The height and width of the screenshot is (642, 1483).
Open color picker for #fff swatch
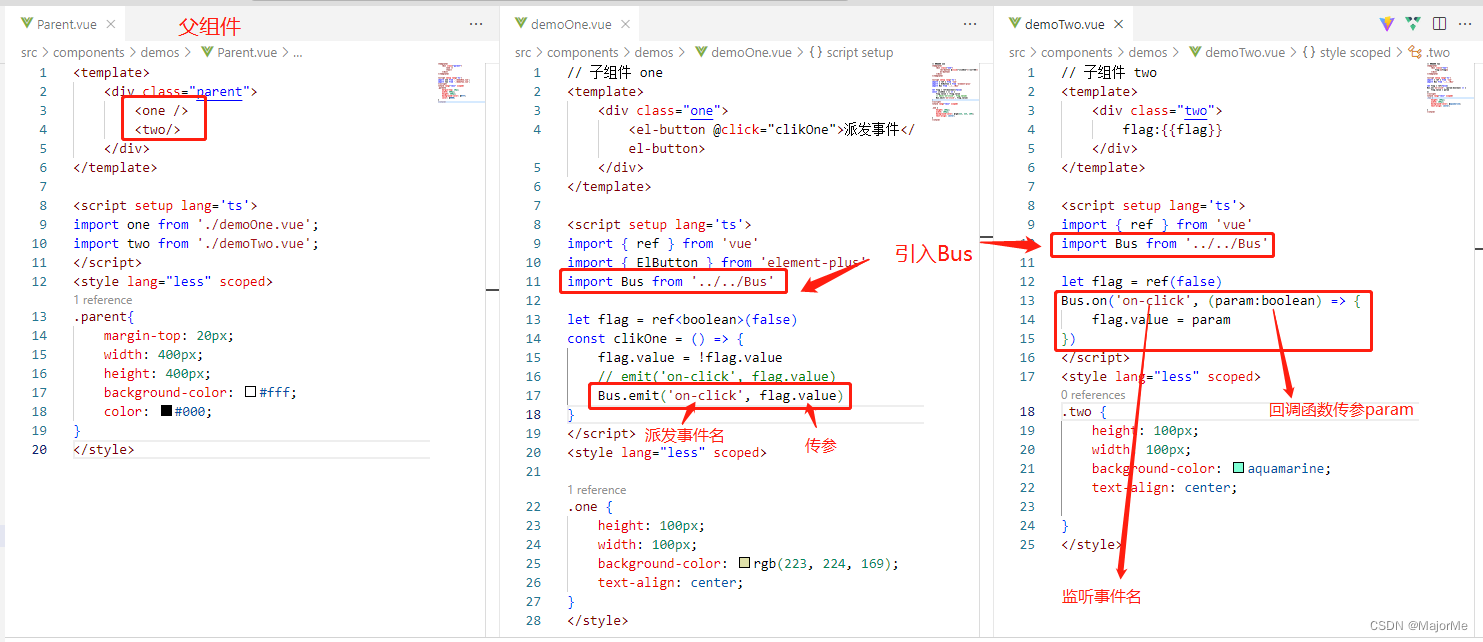click(x=251, y=392)
